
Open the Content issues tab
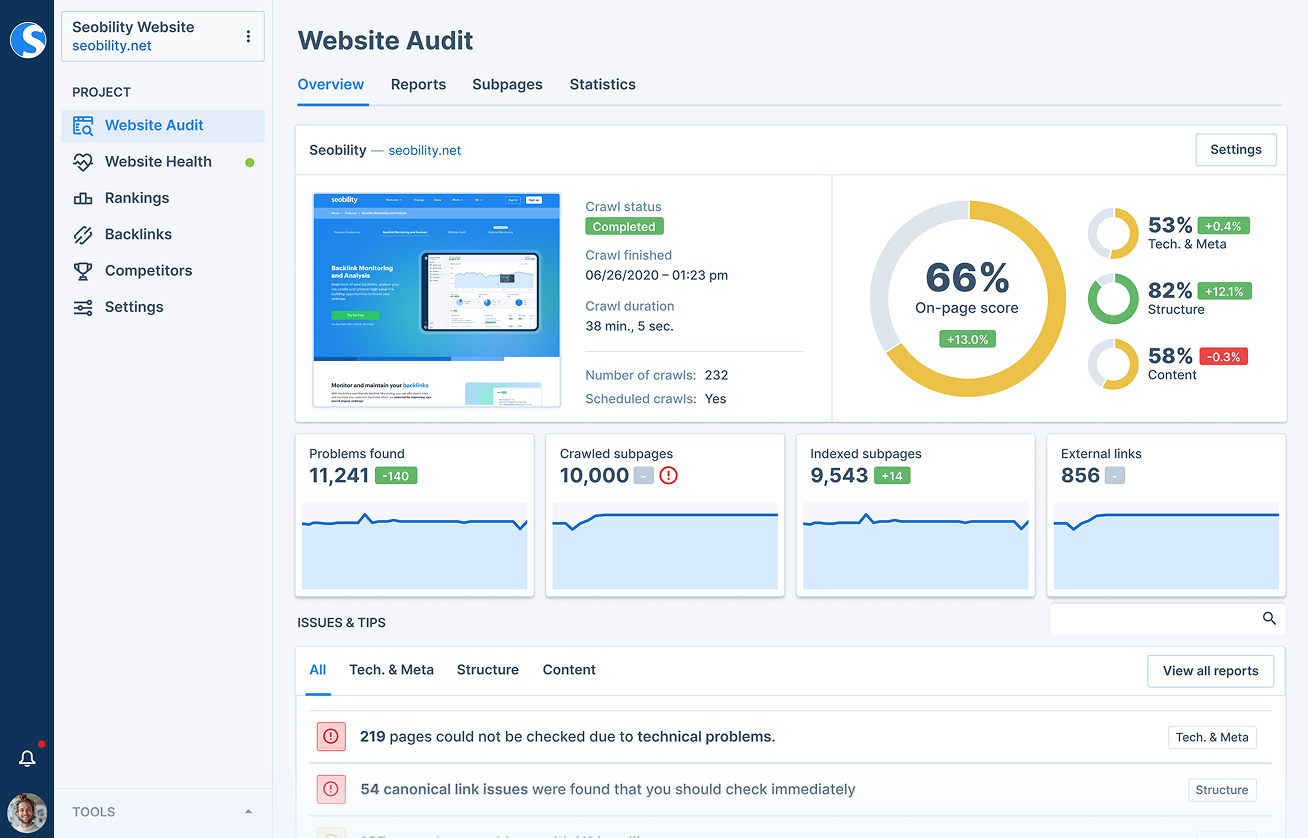click(568, 669)
